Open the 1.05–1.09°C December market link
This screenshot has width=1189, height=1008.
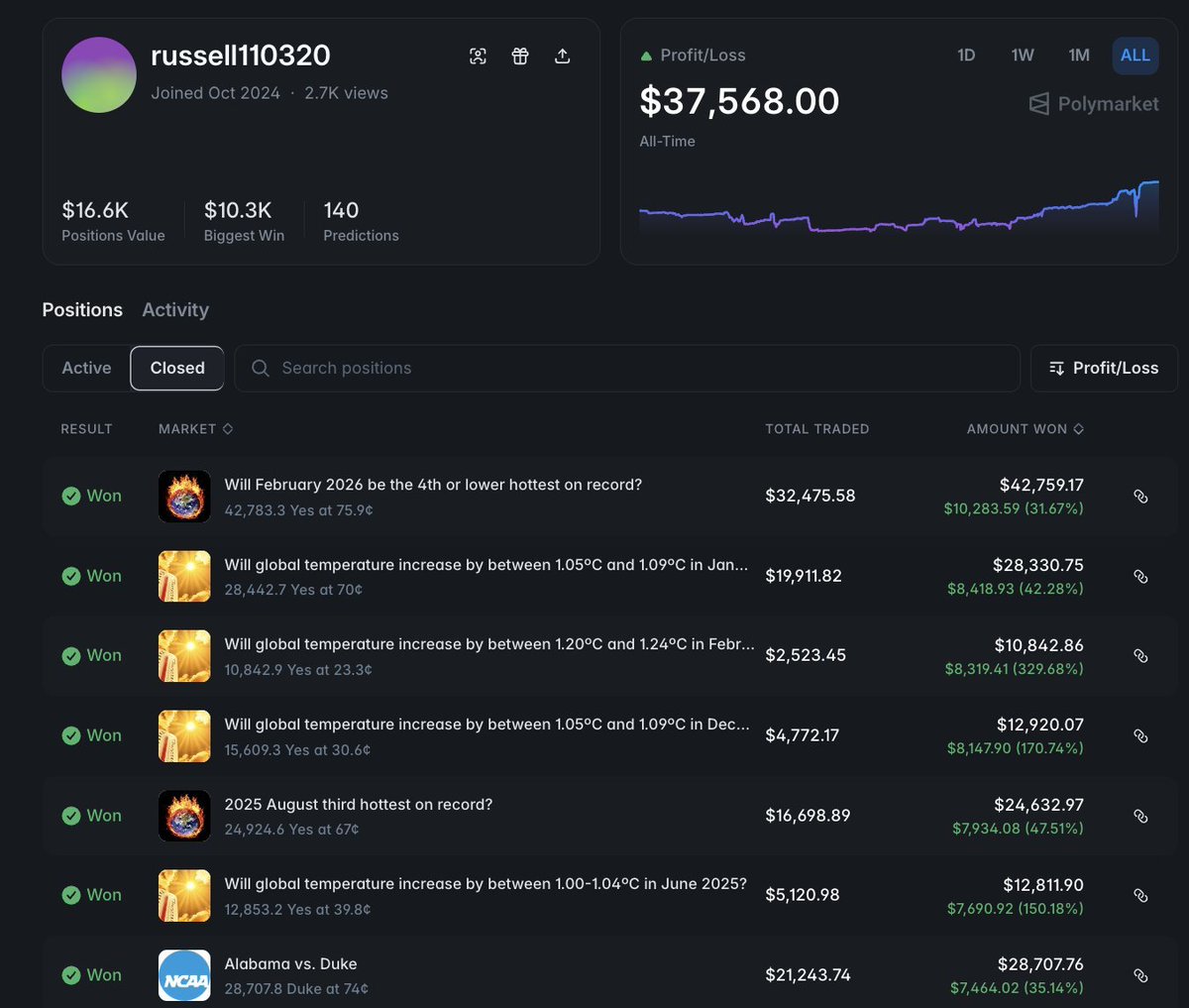(487, 725)
